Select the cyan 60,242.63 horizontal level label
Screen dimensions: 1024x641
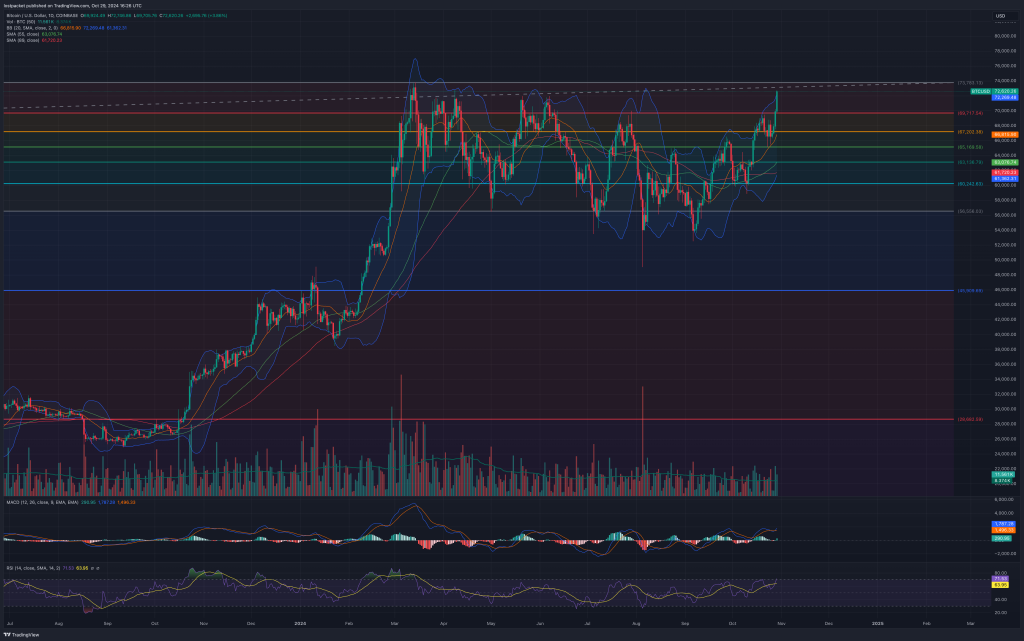970,184
